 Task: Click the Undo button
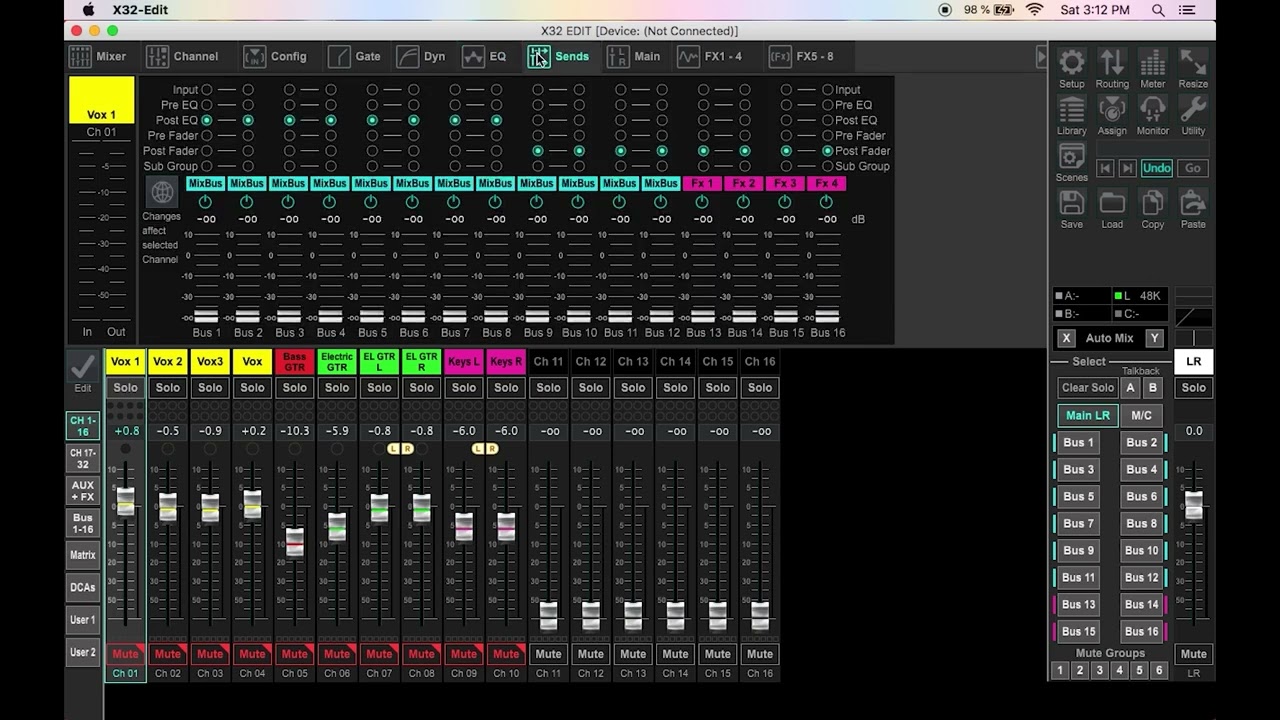click(1156, 168)
